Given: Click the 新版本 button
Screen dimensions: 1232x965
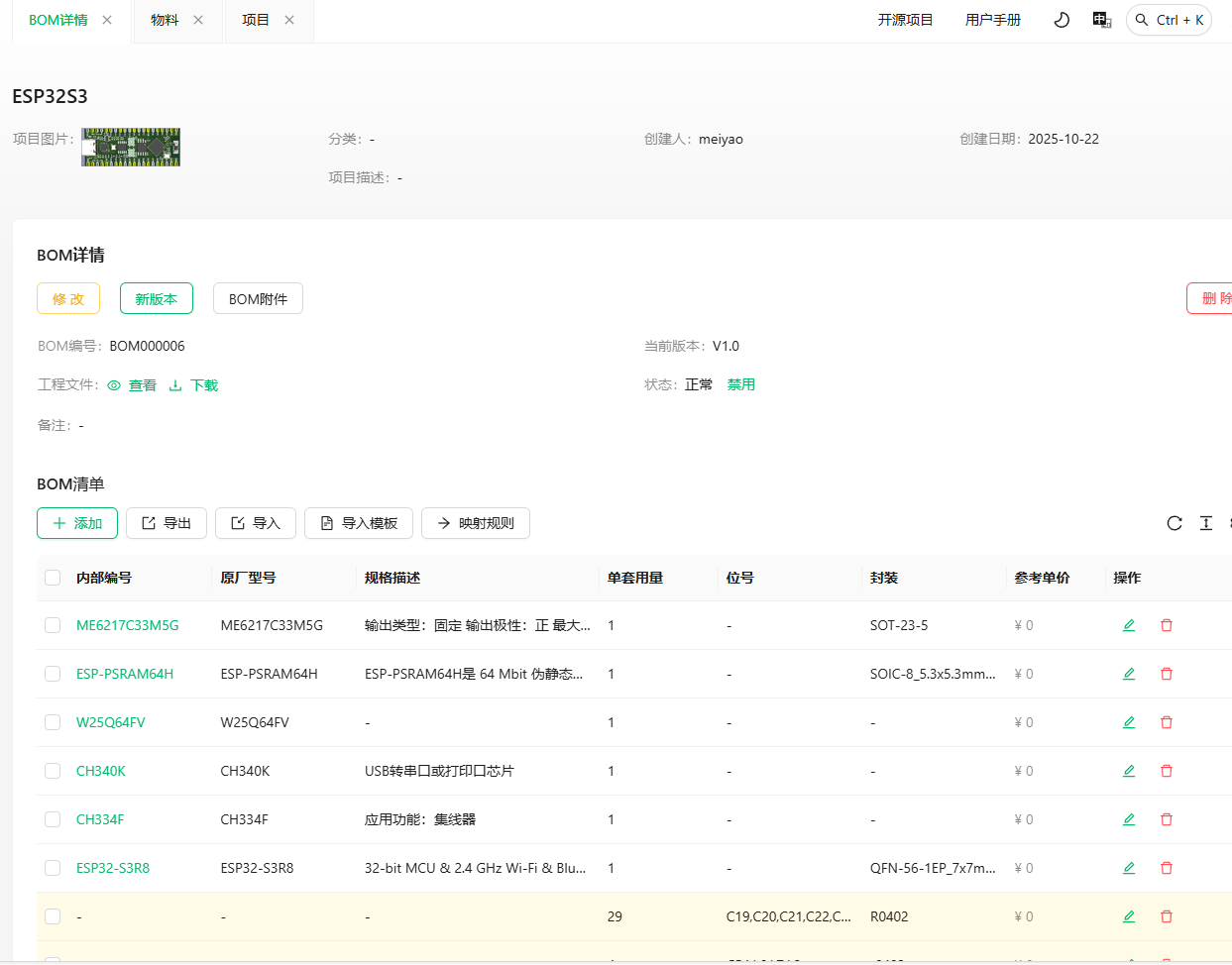Looking at the screenshot, I should tap(157, 298).
